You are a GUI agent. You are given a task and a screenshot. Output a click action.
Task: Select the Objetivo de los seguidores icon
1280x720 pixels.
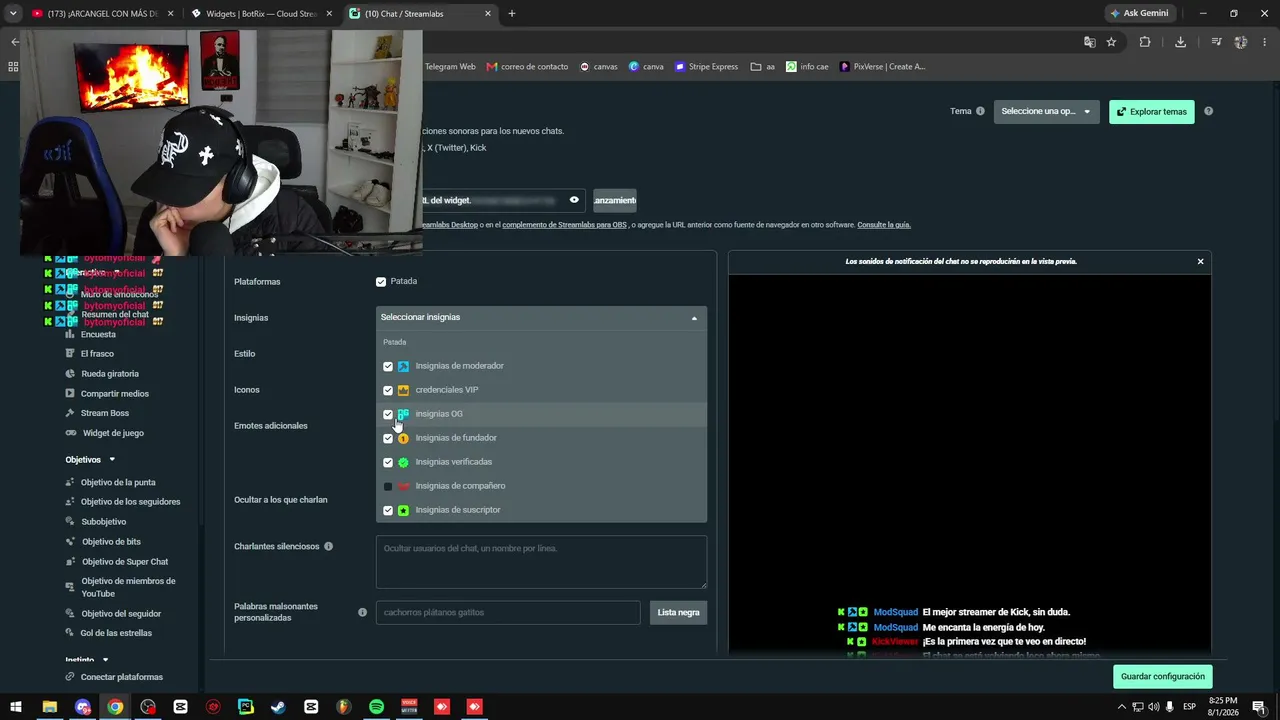(70, 502)
